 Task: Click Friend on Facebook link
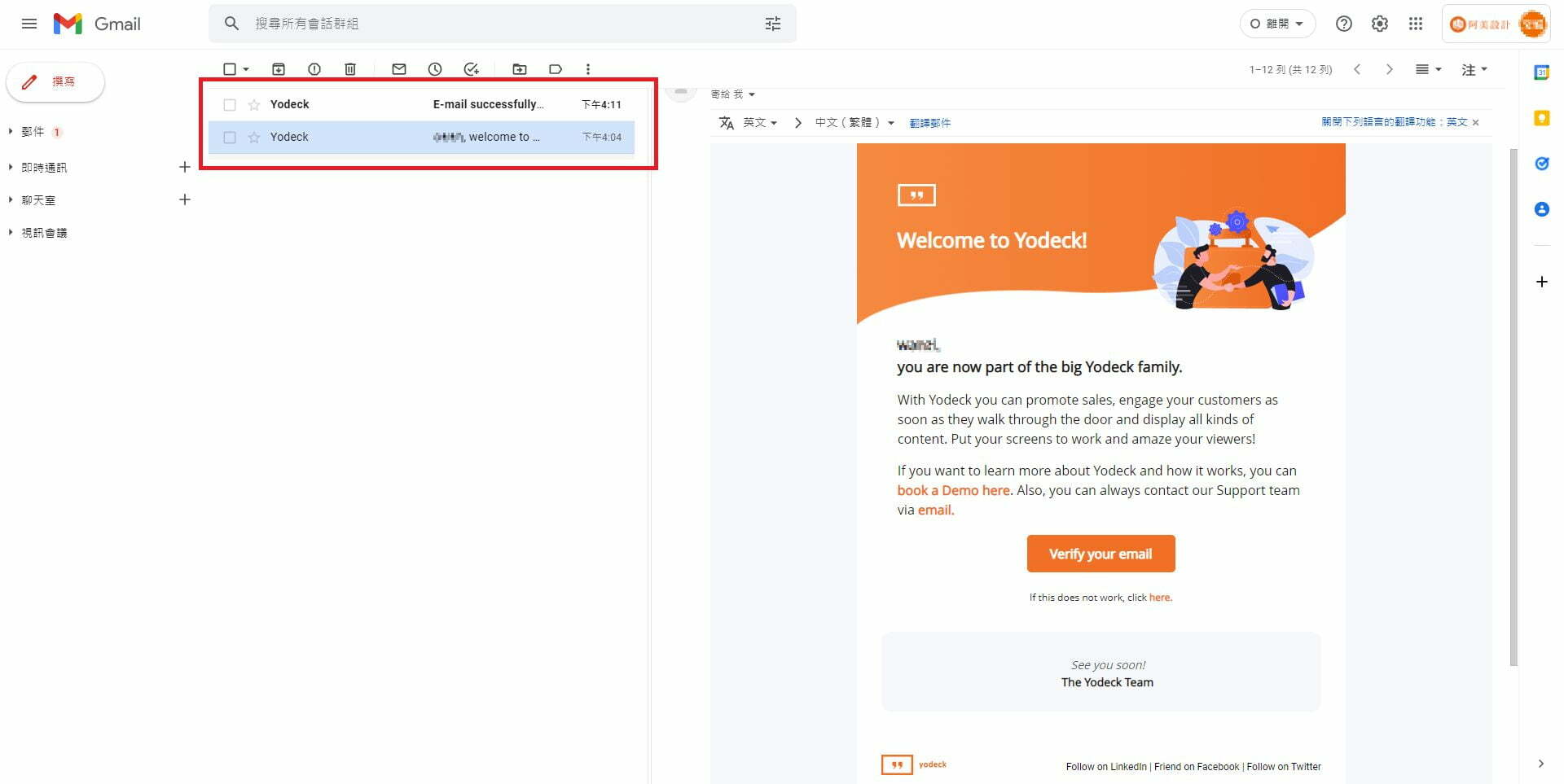[1197, 767]
